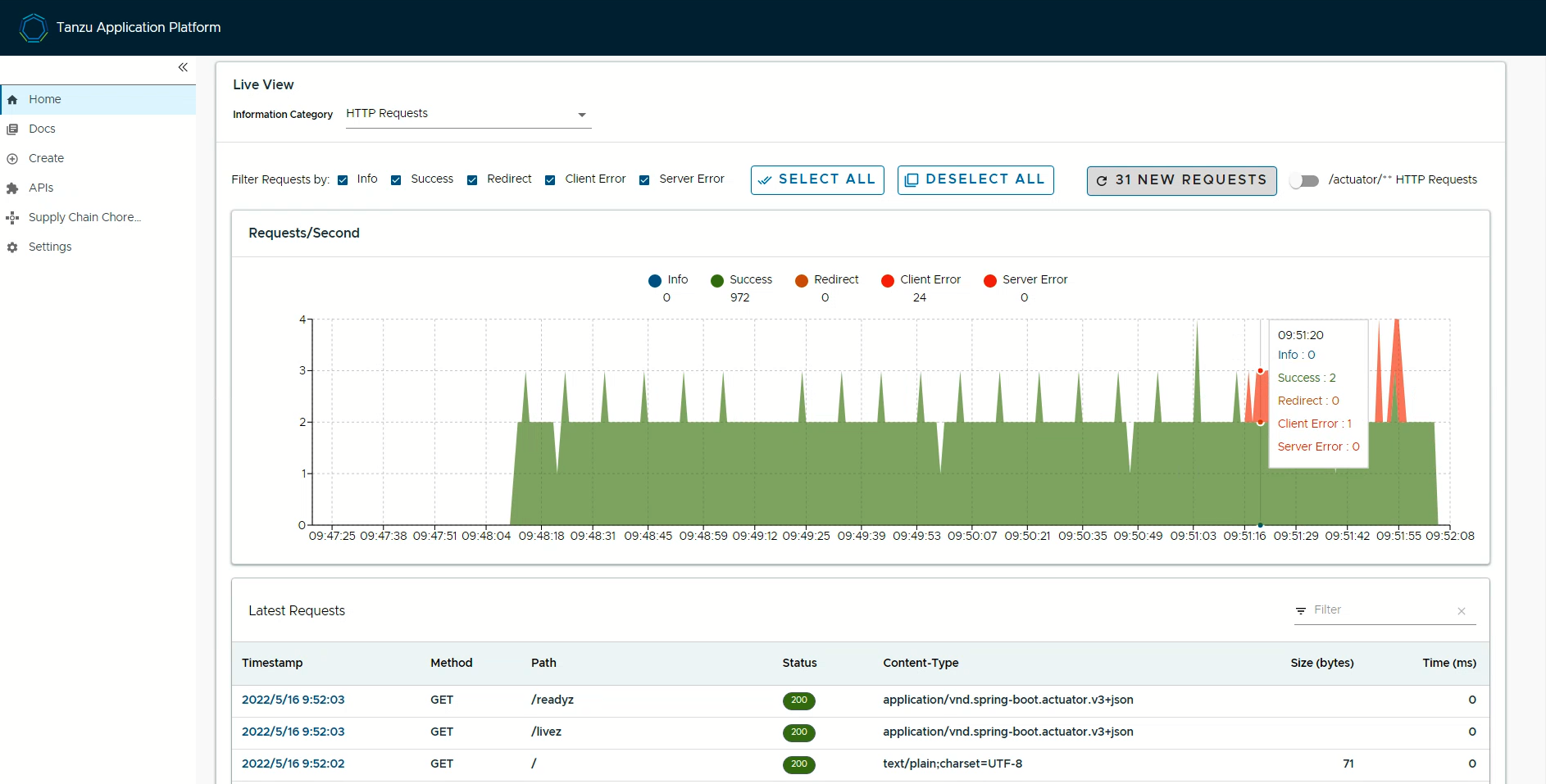
Task: Uncheck the Success filter checkbox
Action: point(396,180)
